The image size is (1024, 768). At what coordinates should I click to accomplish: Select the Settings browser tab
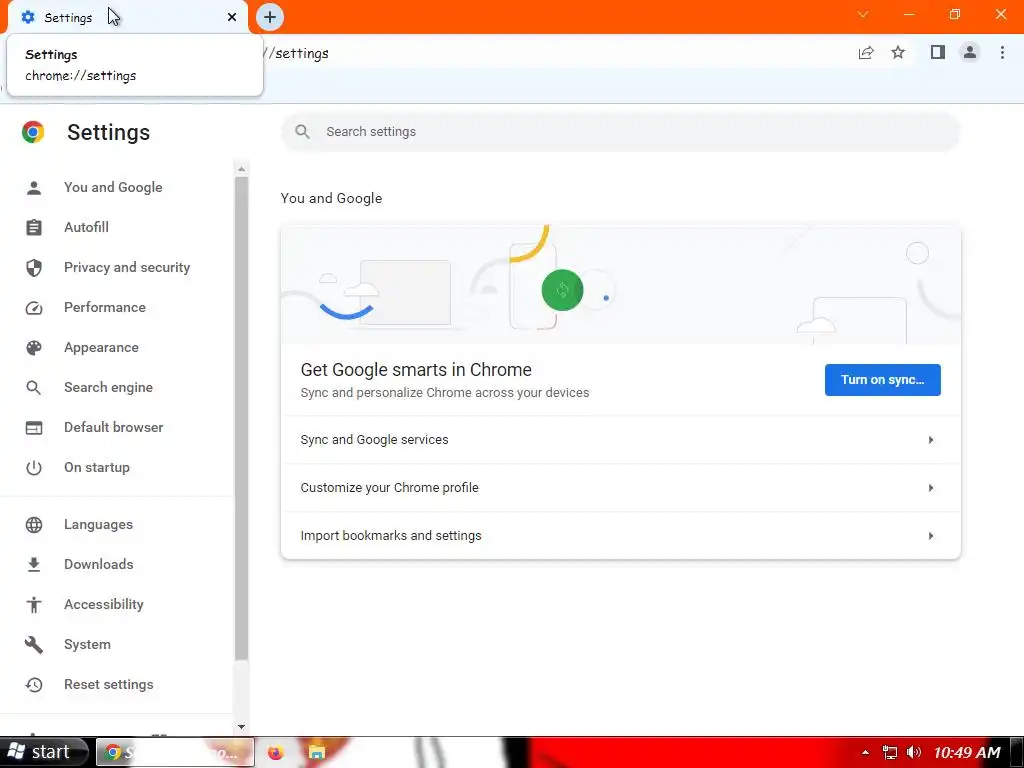127,18
